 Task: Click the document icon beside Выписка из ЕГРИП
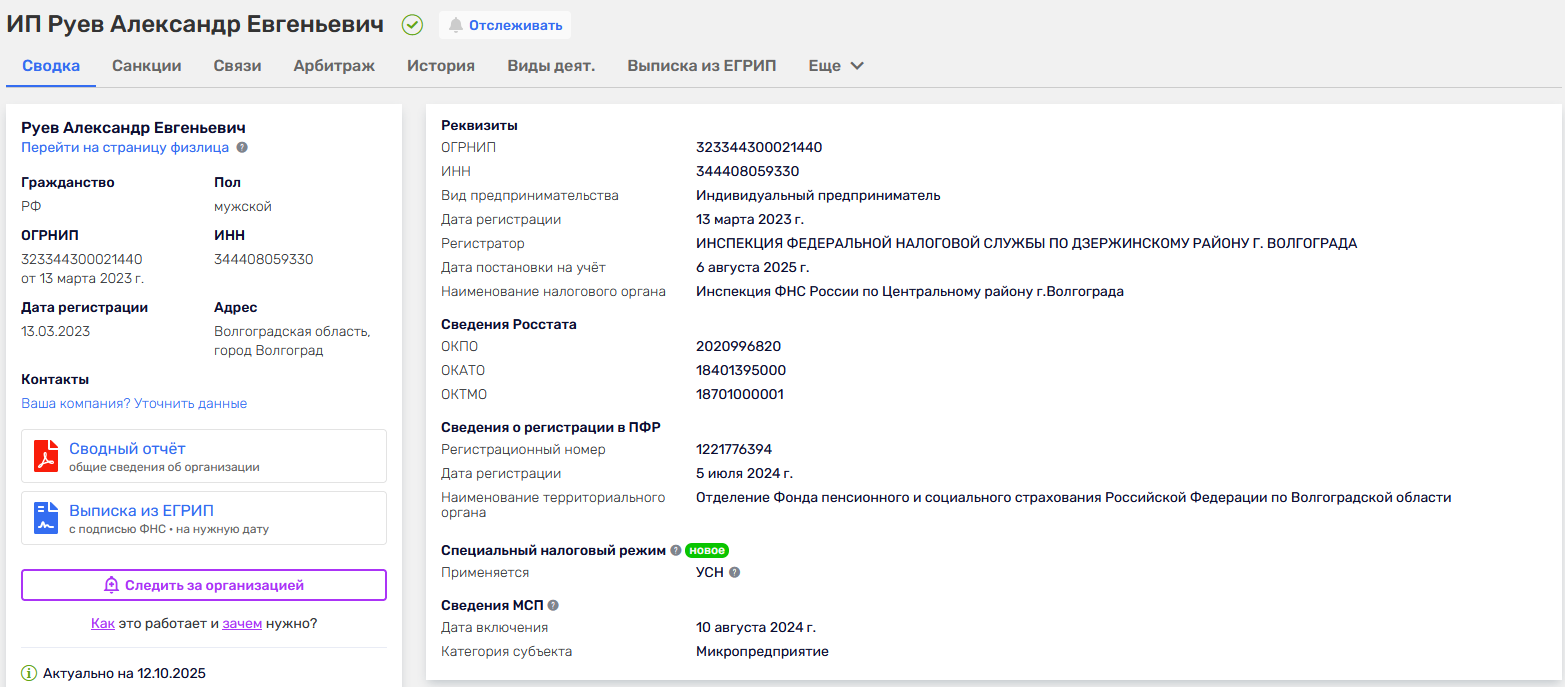click(x=47, y=518)
